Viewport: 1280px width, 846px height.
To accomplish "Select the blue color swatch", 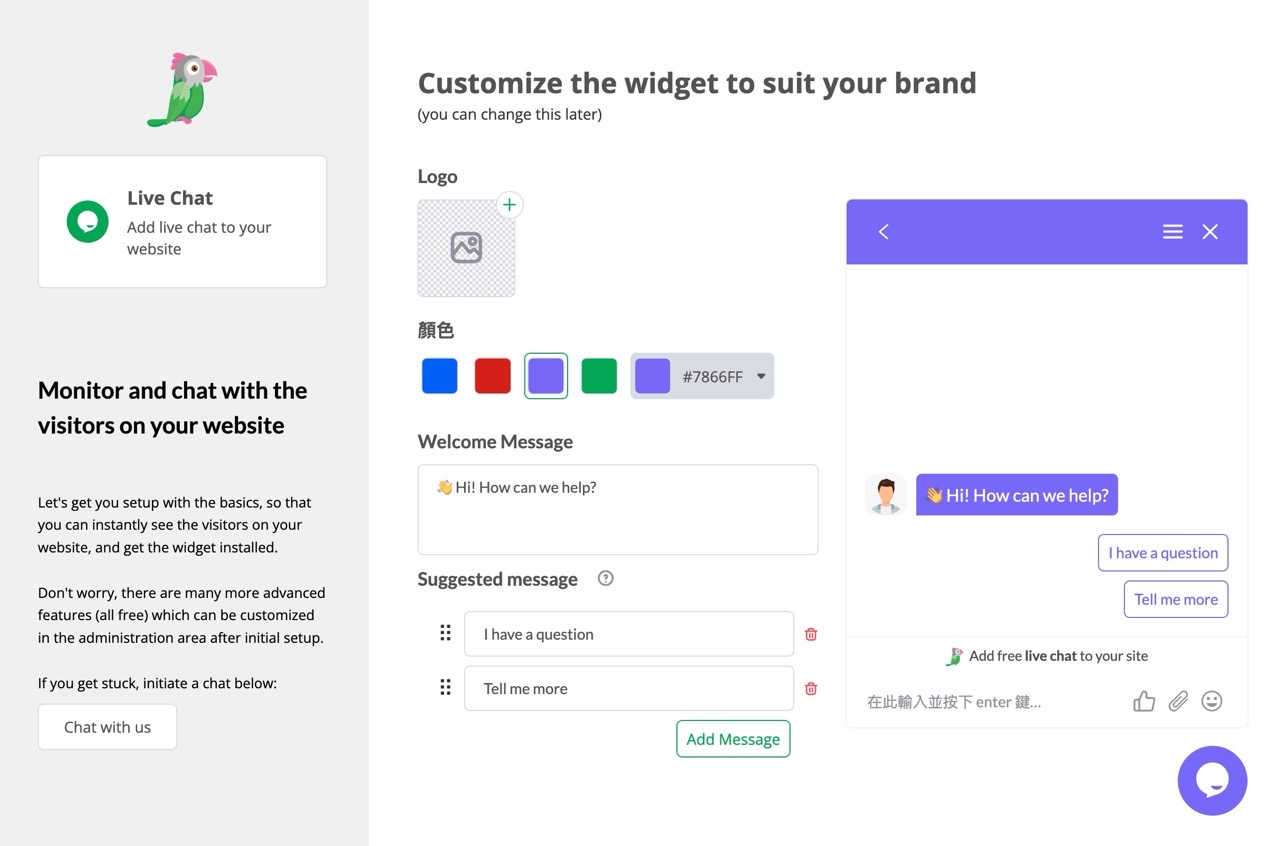I will (440, 376).
